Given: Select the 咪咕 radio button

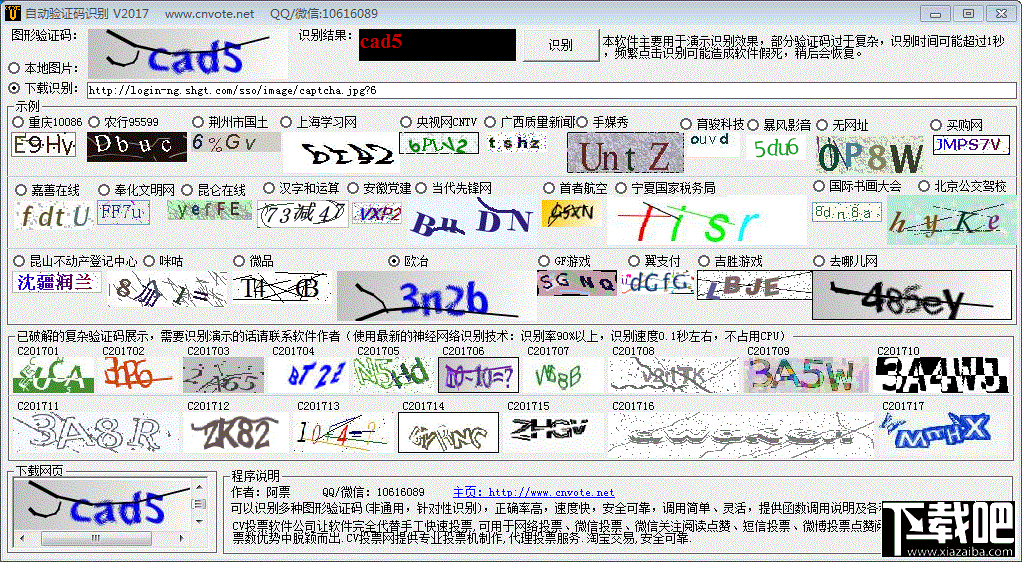Looking at the screenshot, I should pyautogui.click(x=149, y=261).
